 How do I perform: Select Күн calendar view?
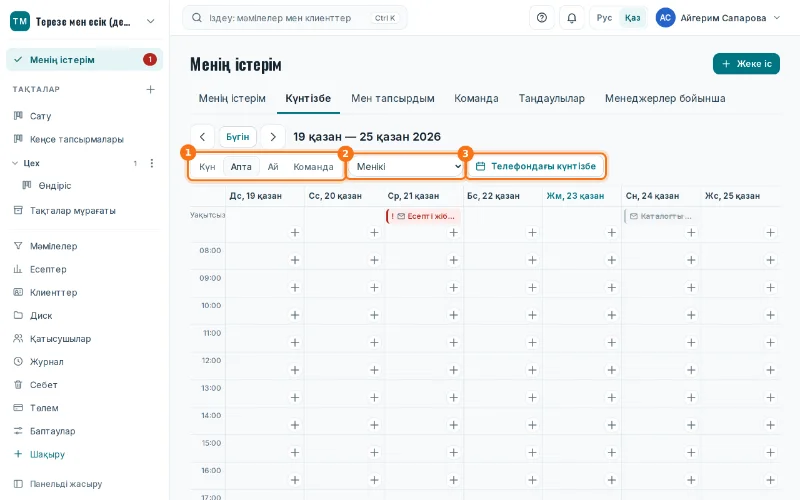click(x=207, y=167)
